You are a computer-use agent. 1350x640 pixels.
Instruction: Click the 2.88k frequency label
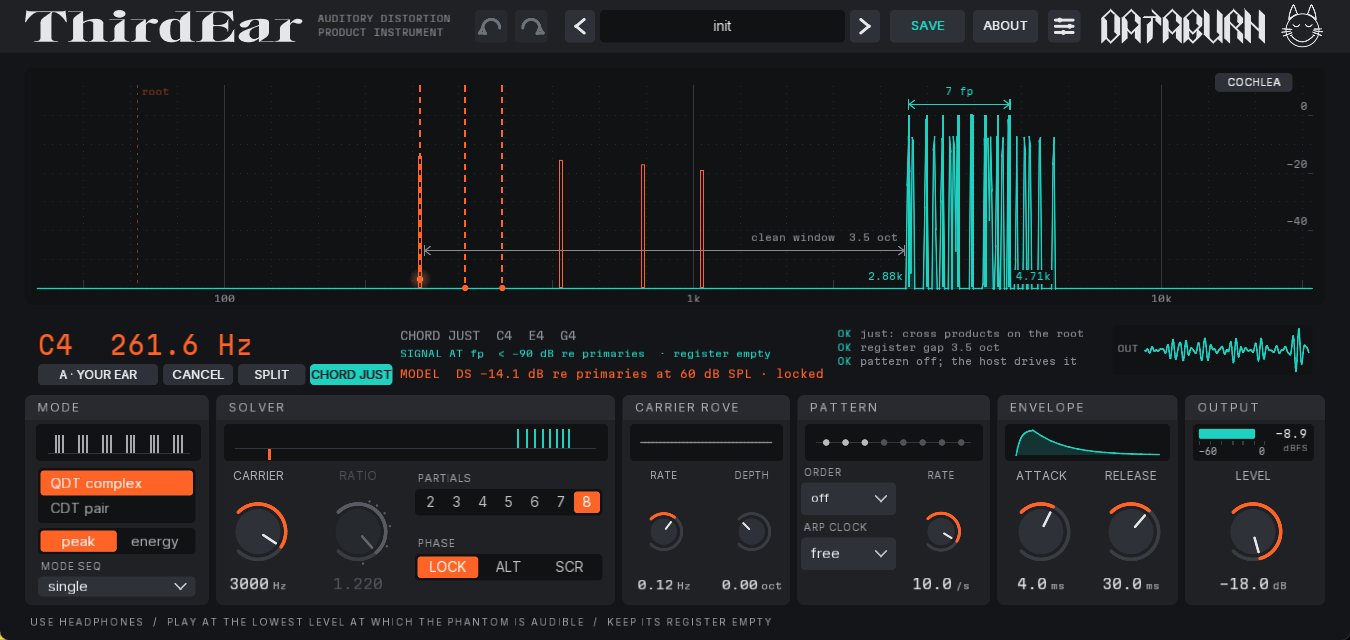point(885,276)
